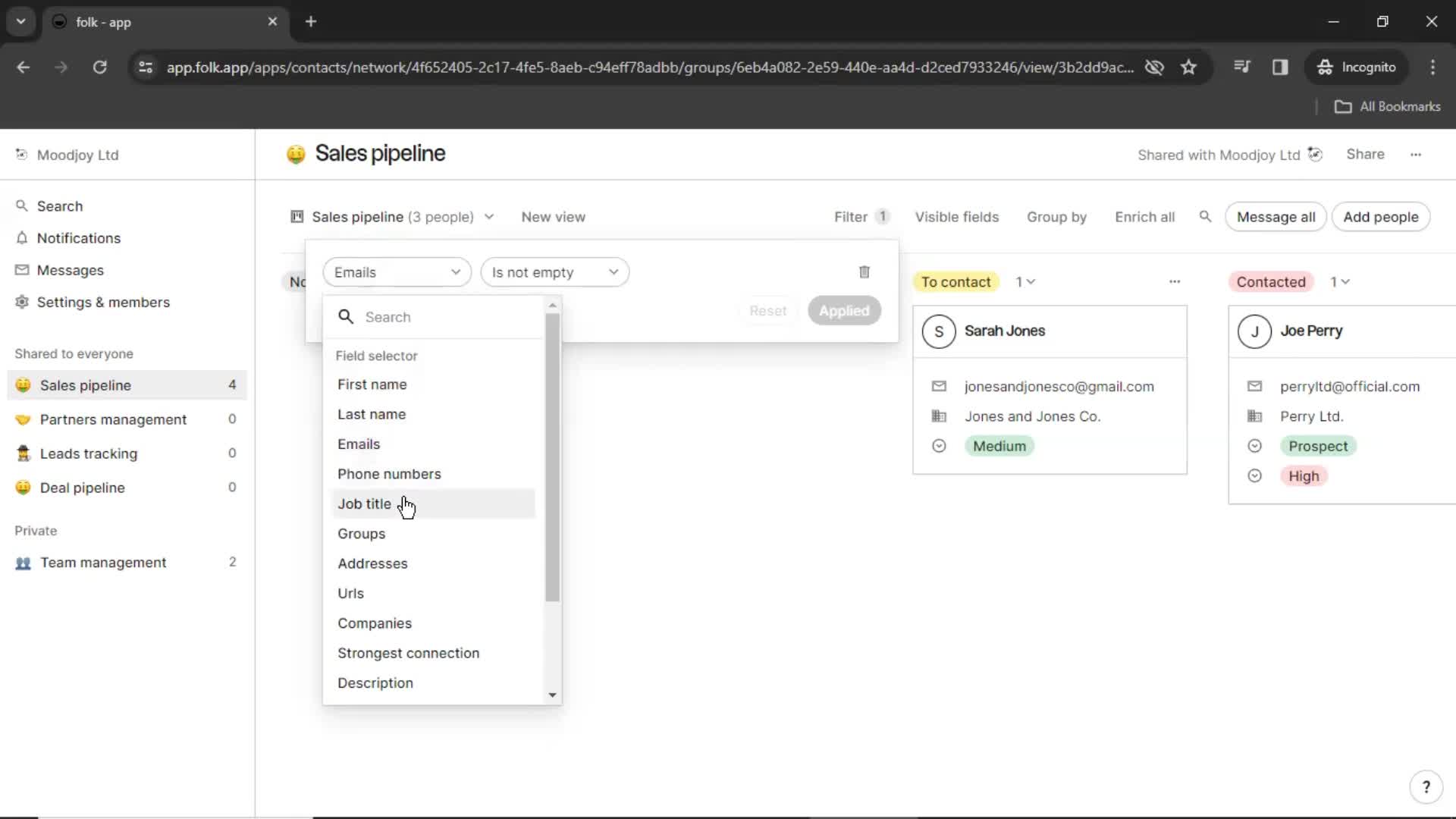The width and height of the screenshot is (1456, 819).
Task: Reload the browser page
Action: coord(99,67)
